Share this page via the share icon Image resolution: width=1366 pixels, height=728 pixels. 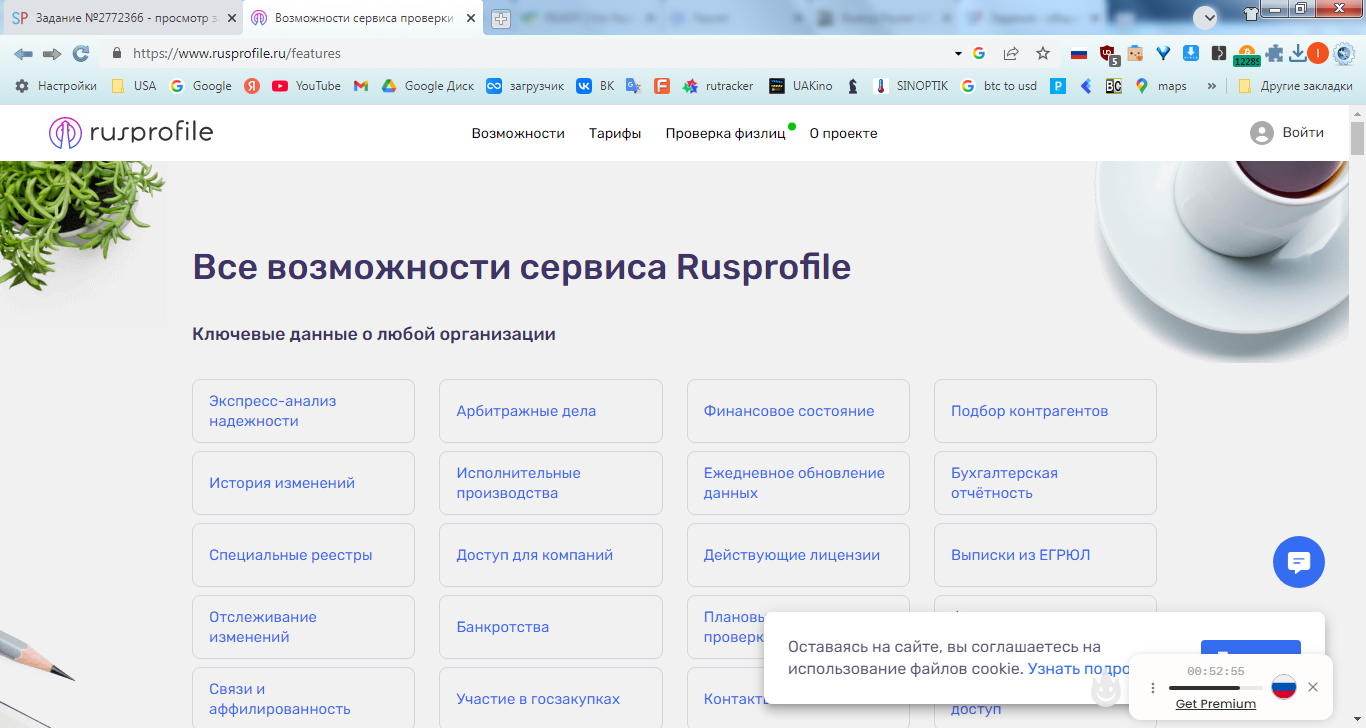click(1011, 54)
